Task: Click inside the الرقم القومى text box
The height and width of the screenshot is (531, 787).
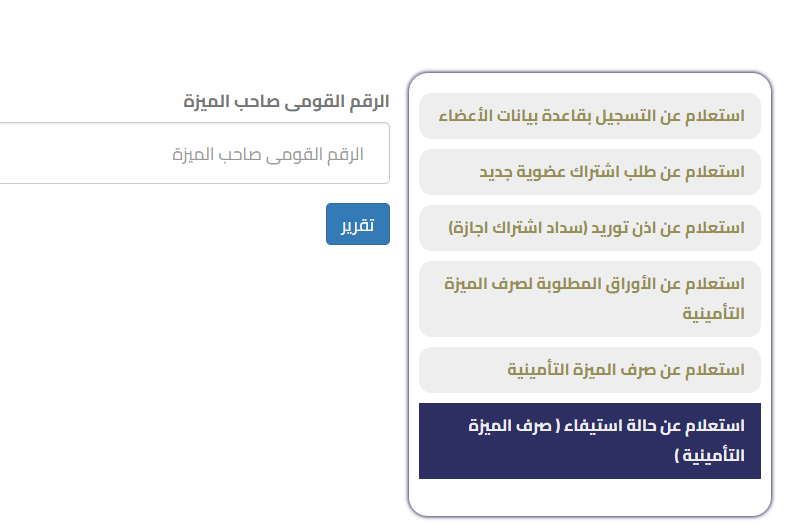Action: pos(190,154)
